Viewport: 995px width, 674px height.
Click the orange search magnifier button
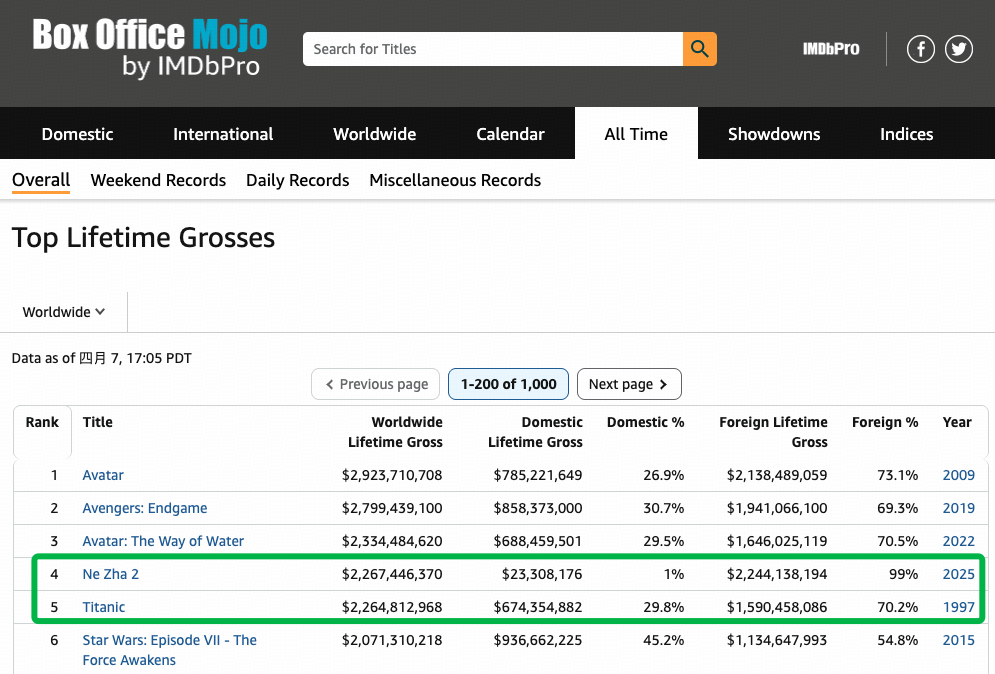[700, 49]
